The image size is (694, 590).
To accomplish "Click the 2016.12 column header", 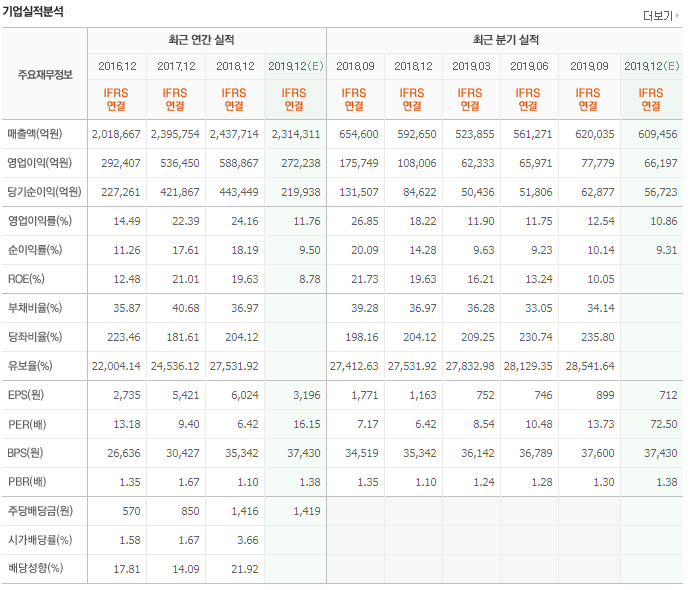I will [x=117, y=66].
